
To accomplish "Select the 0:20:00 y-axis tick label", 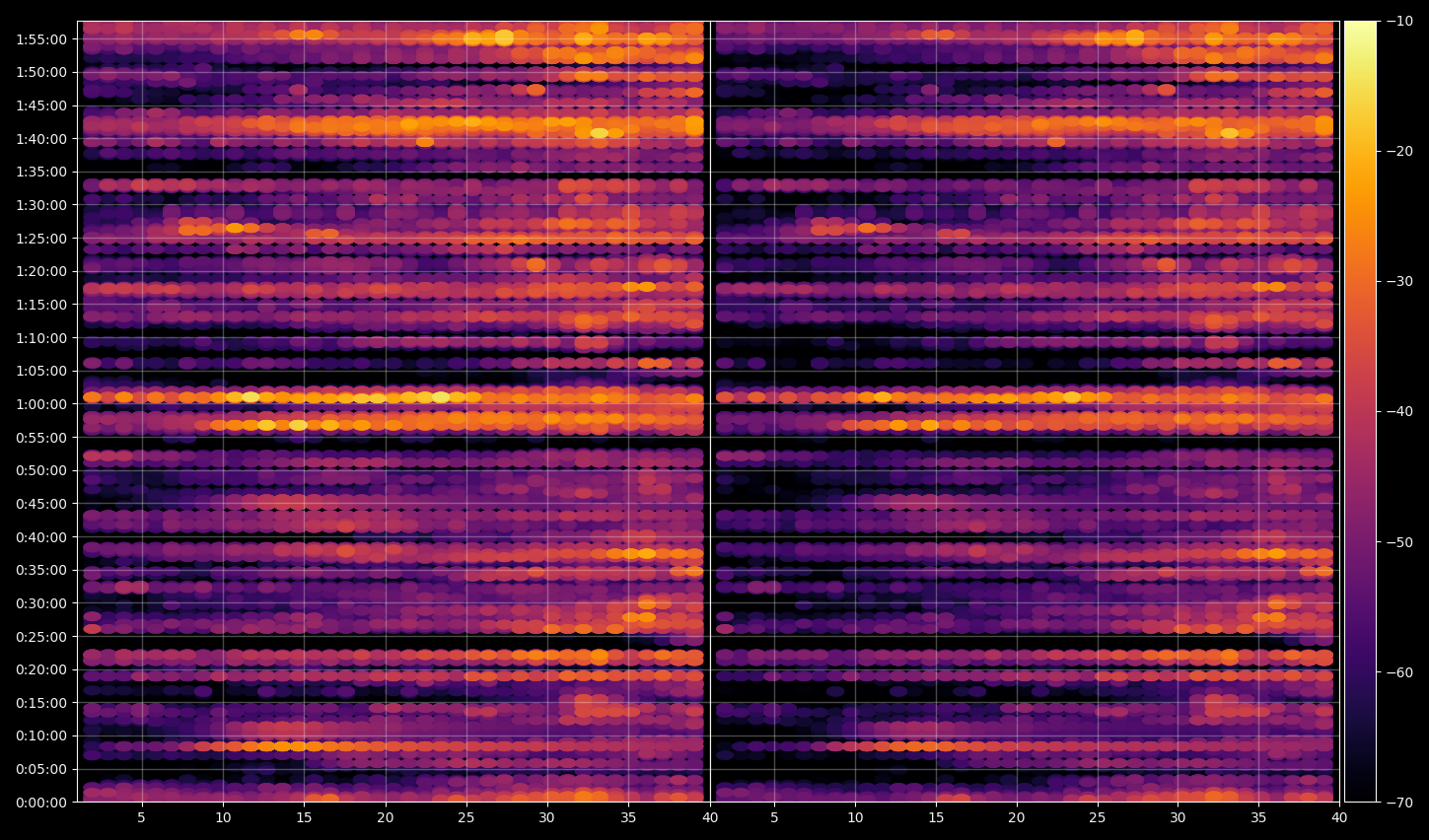I will click(41, 669).
